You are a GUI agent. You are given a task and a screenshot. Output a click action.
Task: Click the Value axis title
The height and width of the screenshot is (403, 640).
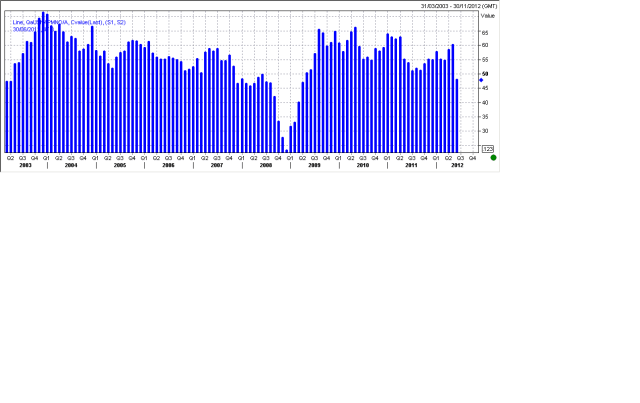pos(487,16)
